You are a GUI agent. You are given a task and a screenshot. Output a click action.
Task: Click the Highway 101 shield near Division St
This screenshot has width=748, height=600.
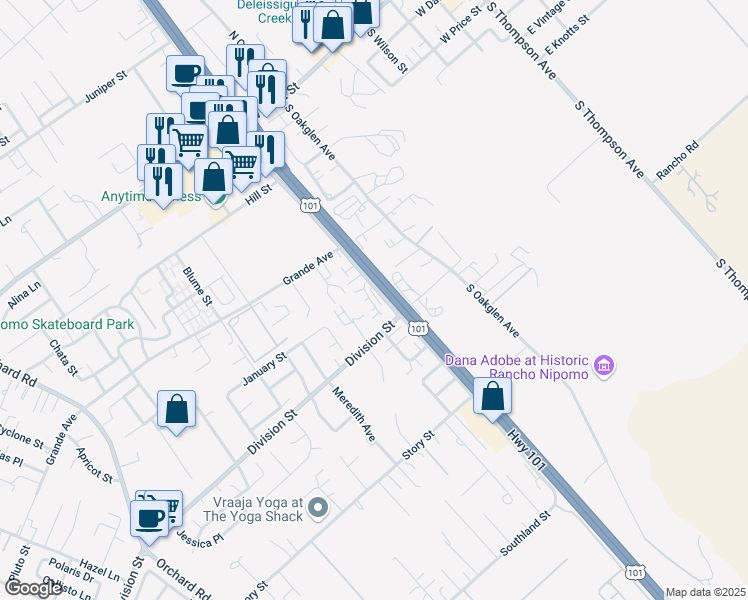click(x=418, y=328)
